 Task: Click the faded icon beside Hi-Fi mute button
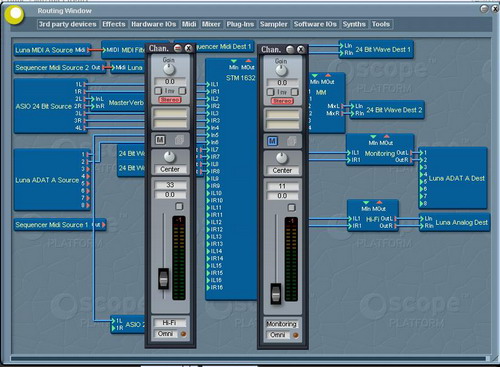click(x=179, y=140)
